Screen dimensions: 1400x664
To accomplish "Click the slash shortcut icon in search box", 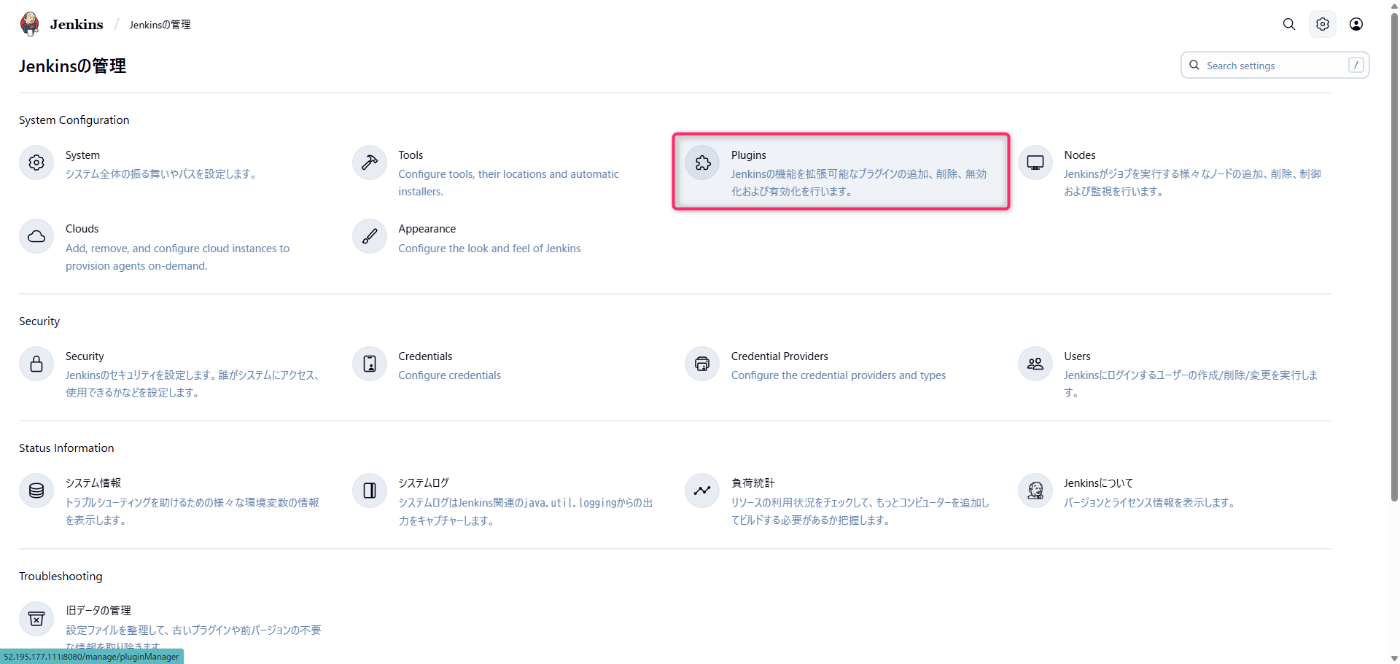I will (1356, 65).
